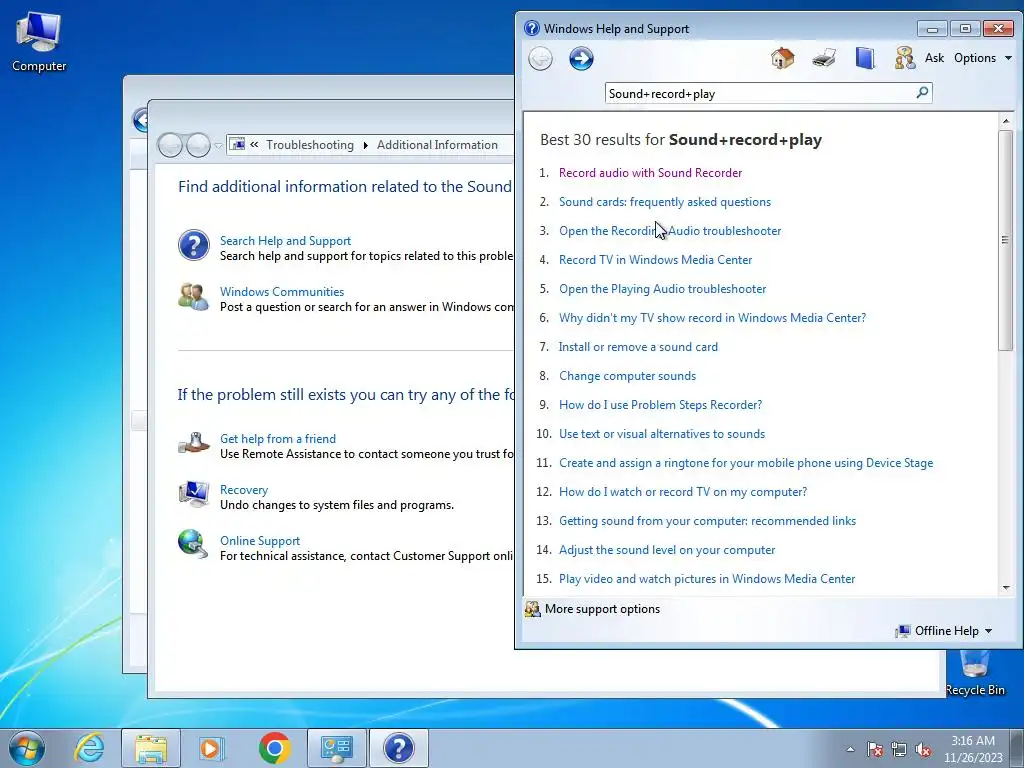Switch to Control Panel taskbar window
1024x768 pixels.
337,748
